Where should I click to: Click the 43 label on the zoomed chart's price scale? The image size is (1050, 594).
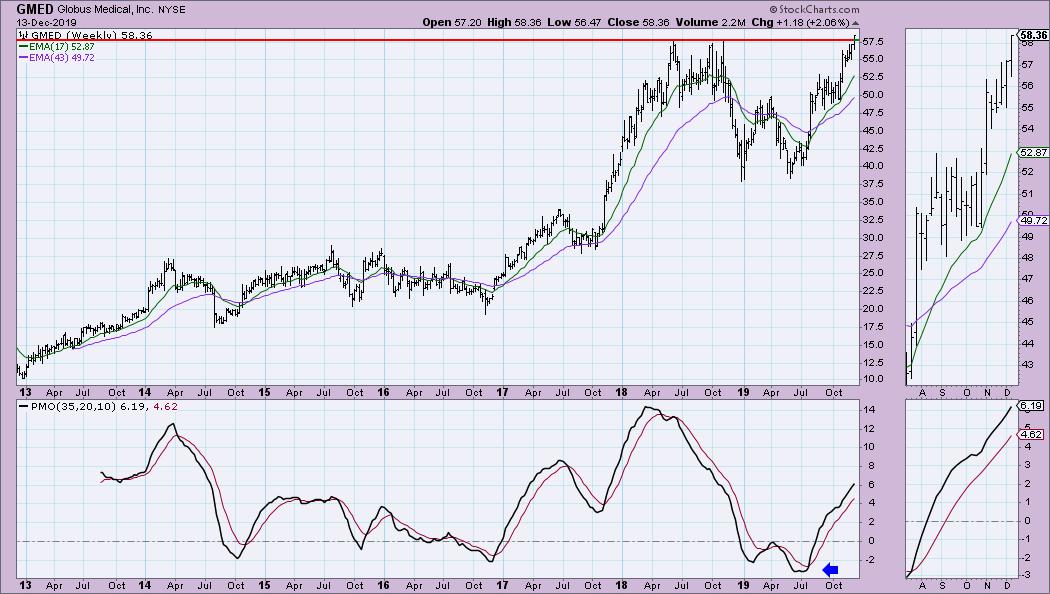click(x=1026, y=364)
